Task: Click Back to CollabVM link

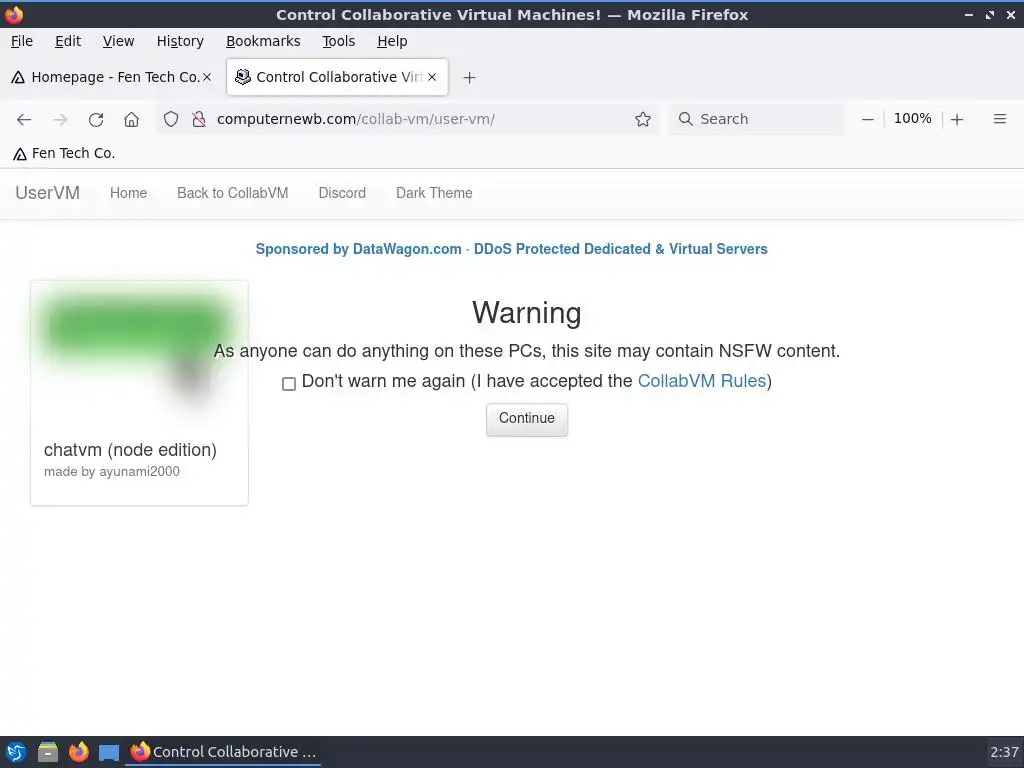Action: coord(232,193)
